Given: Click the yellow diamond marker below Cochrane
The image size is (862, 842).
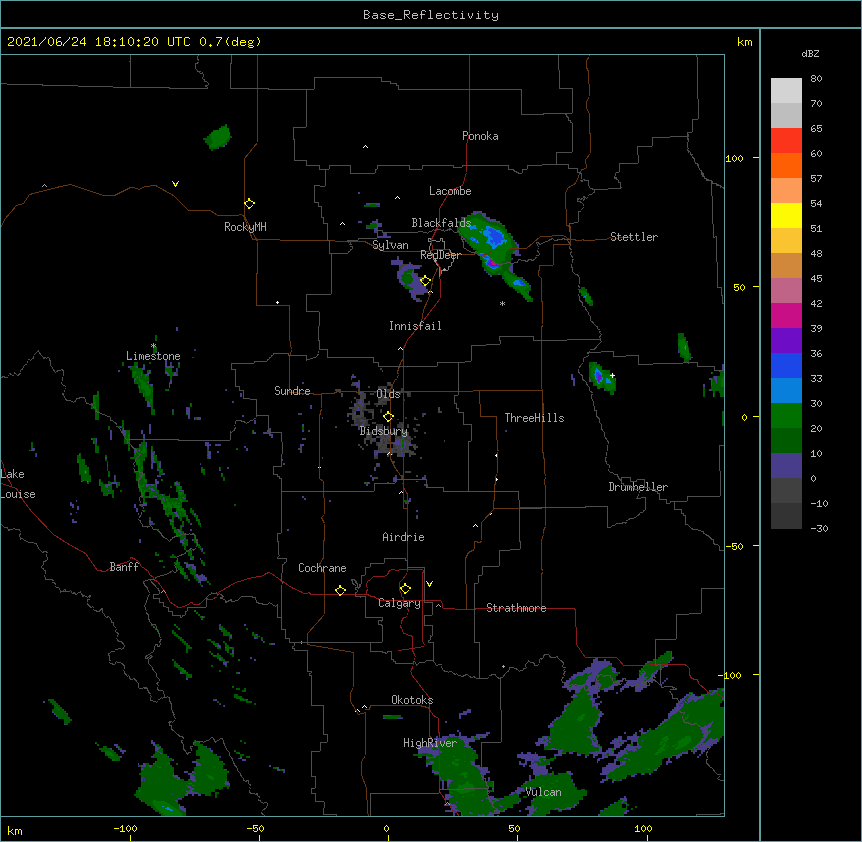Looking at the screenshot, I should (x=340, y=590).
